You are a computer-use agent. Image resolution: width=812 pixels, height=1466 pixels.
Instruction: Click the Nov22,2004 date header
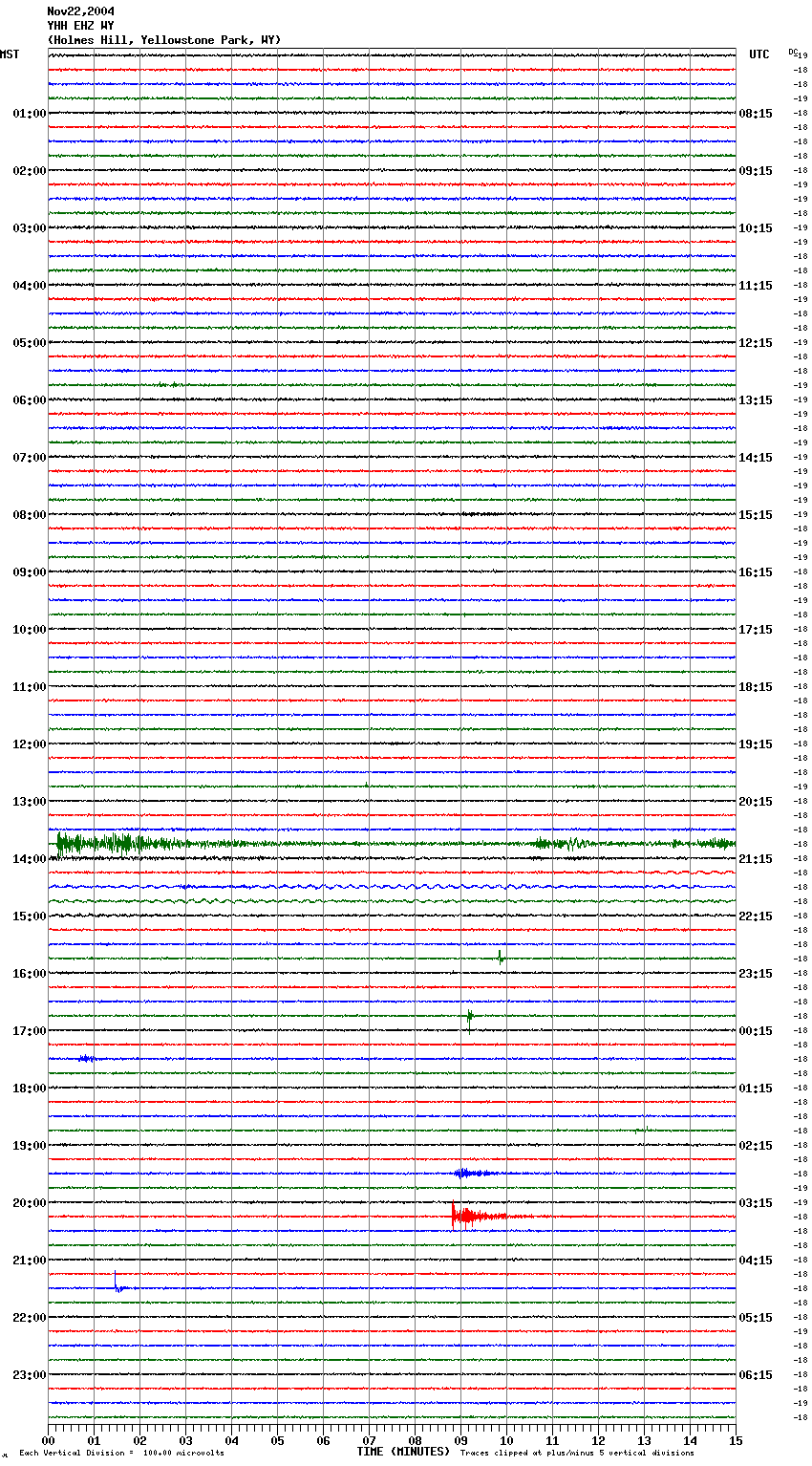[x=81, y=11]
